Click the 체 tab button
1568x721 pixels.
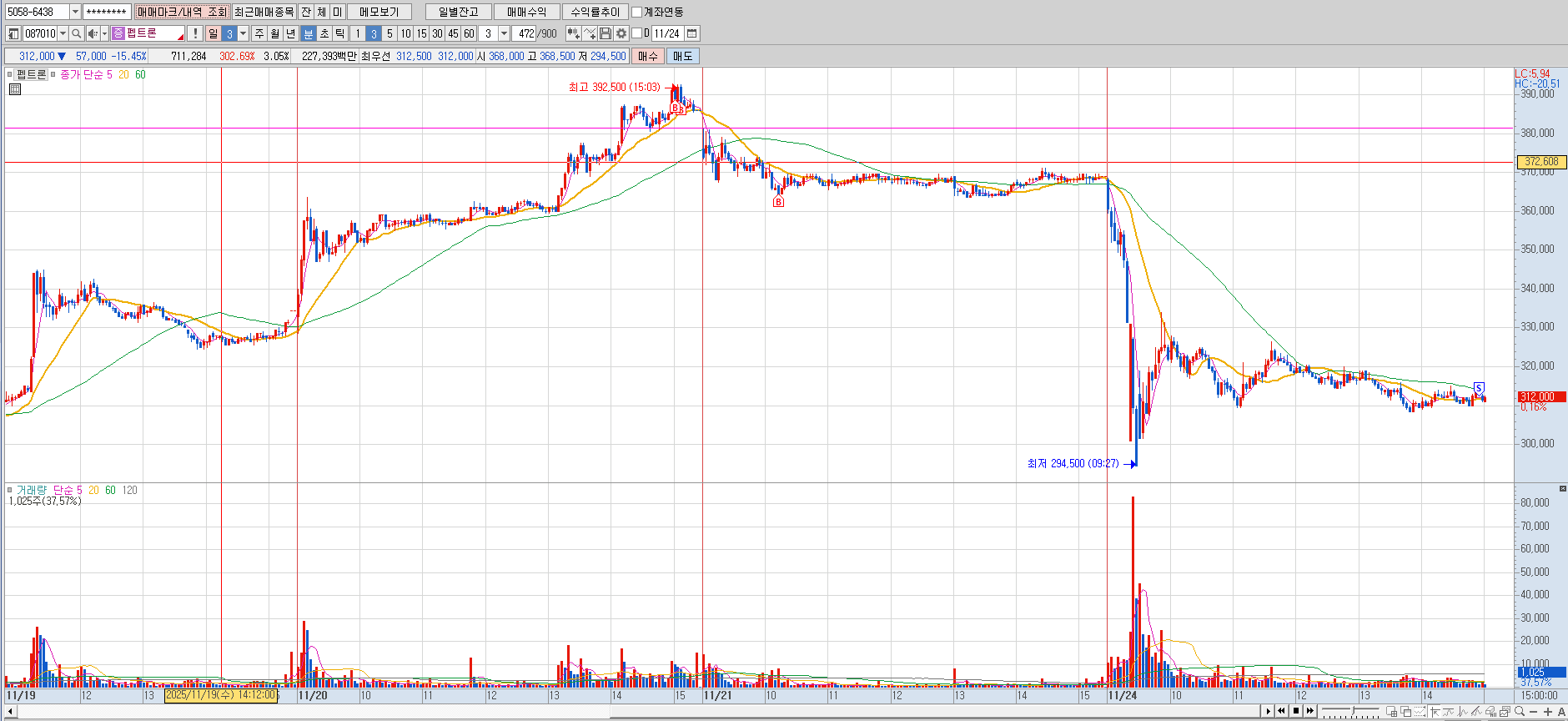tap(322, 12)
